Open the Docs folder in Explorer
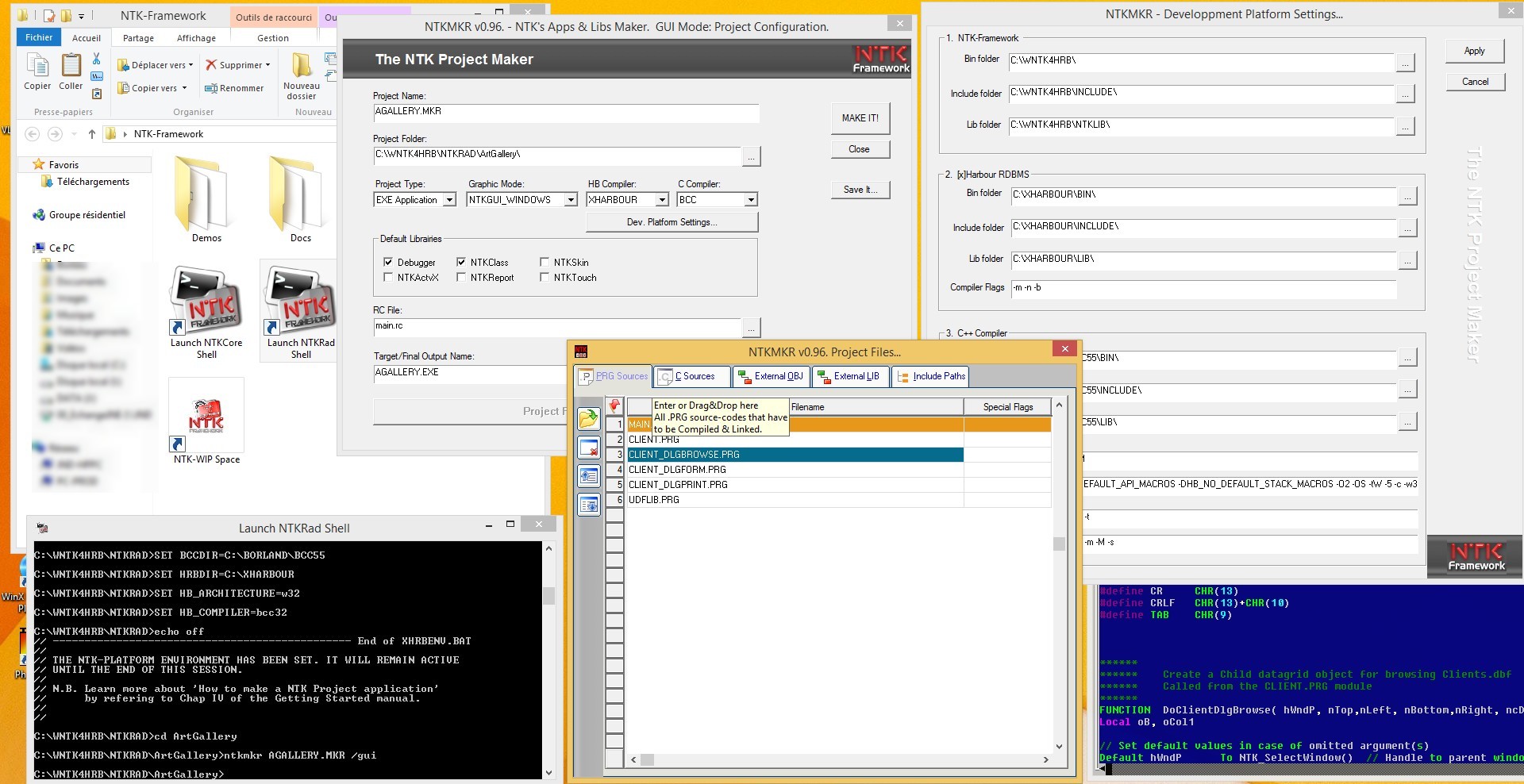1524x784 pixels. (x=300, y=198)
